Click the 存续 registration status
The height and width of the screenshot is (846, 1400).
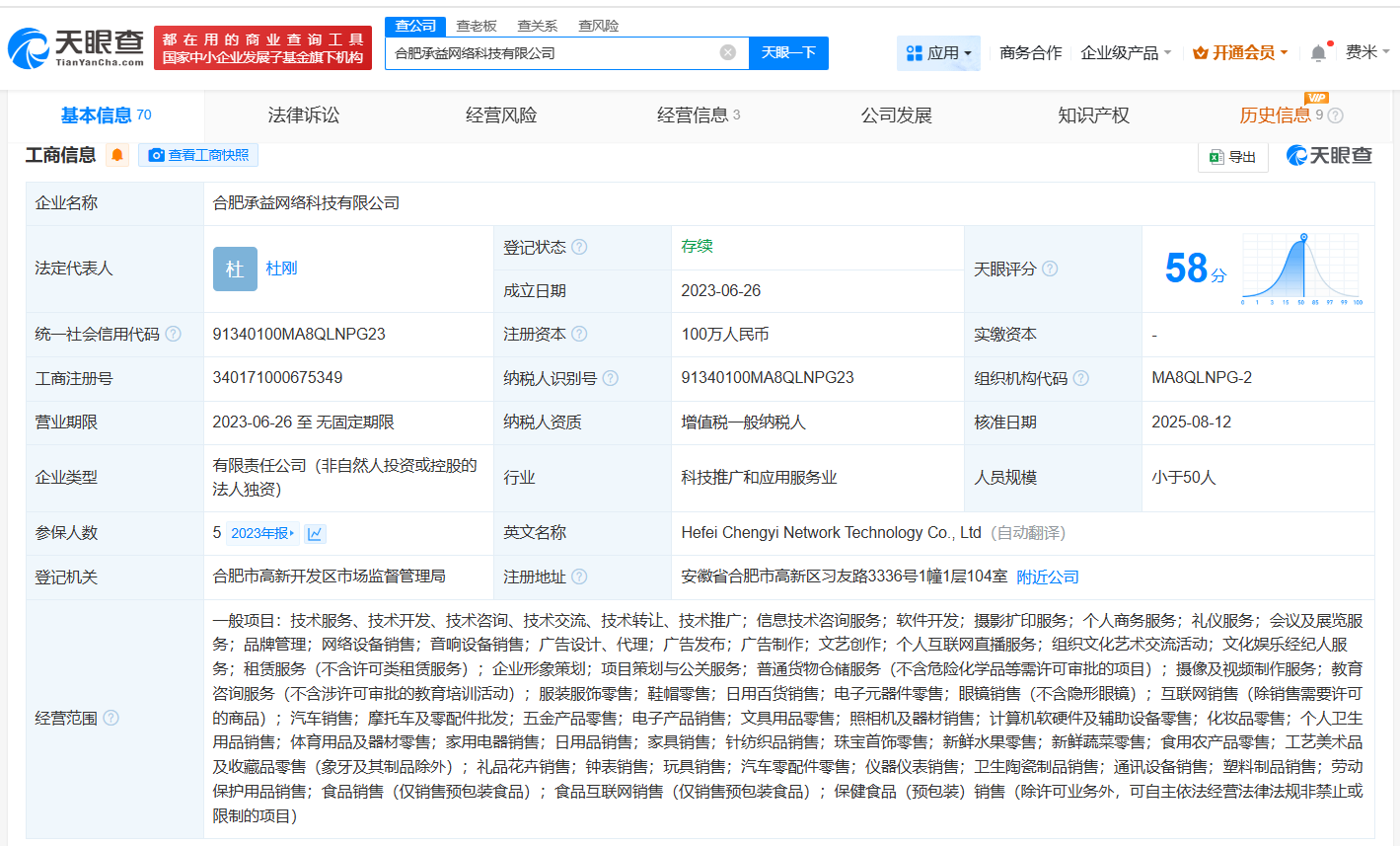click(697, 246)
